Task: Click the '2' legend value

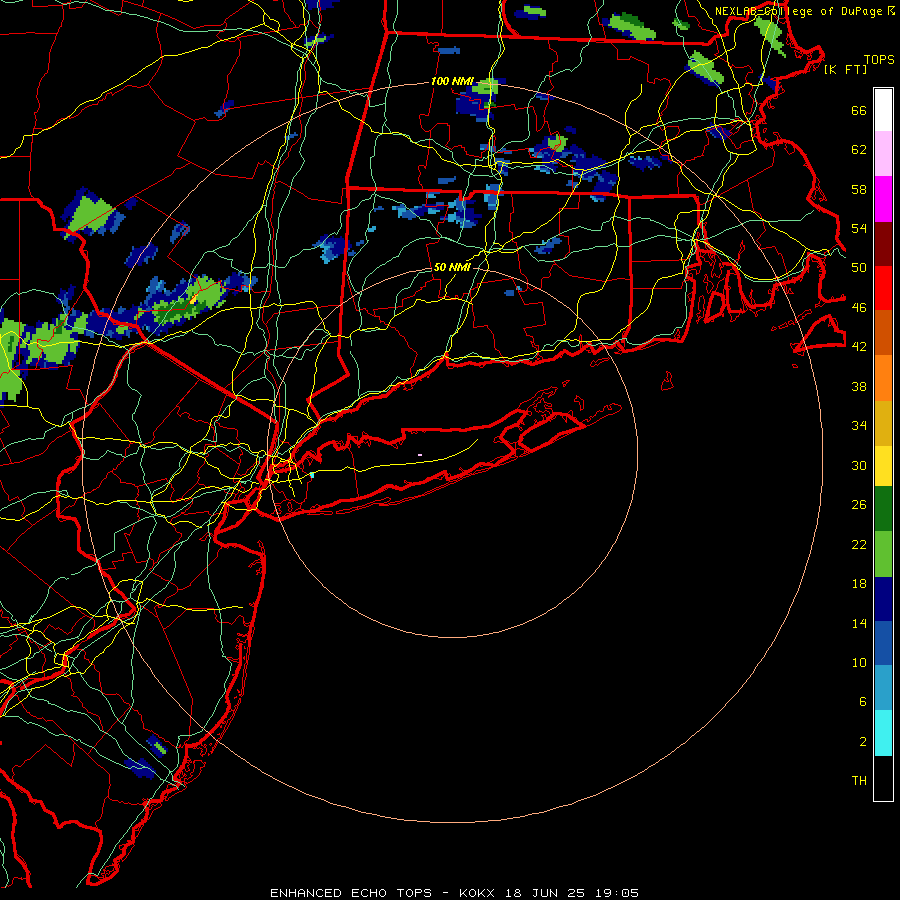Action: point(863,742)
